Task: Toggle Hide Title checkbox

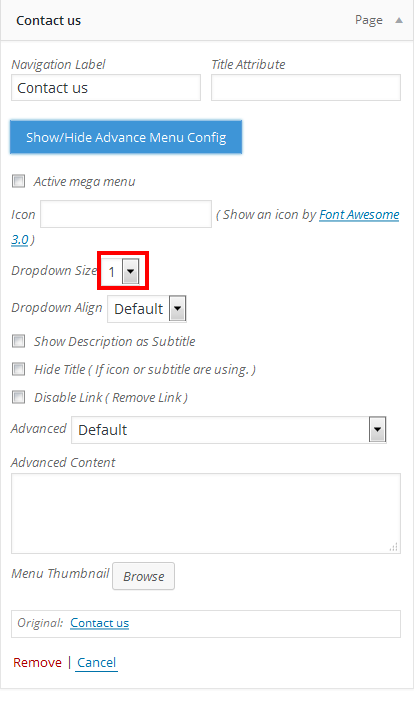Action: pyautogui.click(x=18, y=369)
